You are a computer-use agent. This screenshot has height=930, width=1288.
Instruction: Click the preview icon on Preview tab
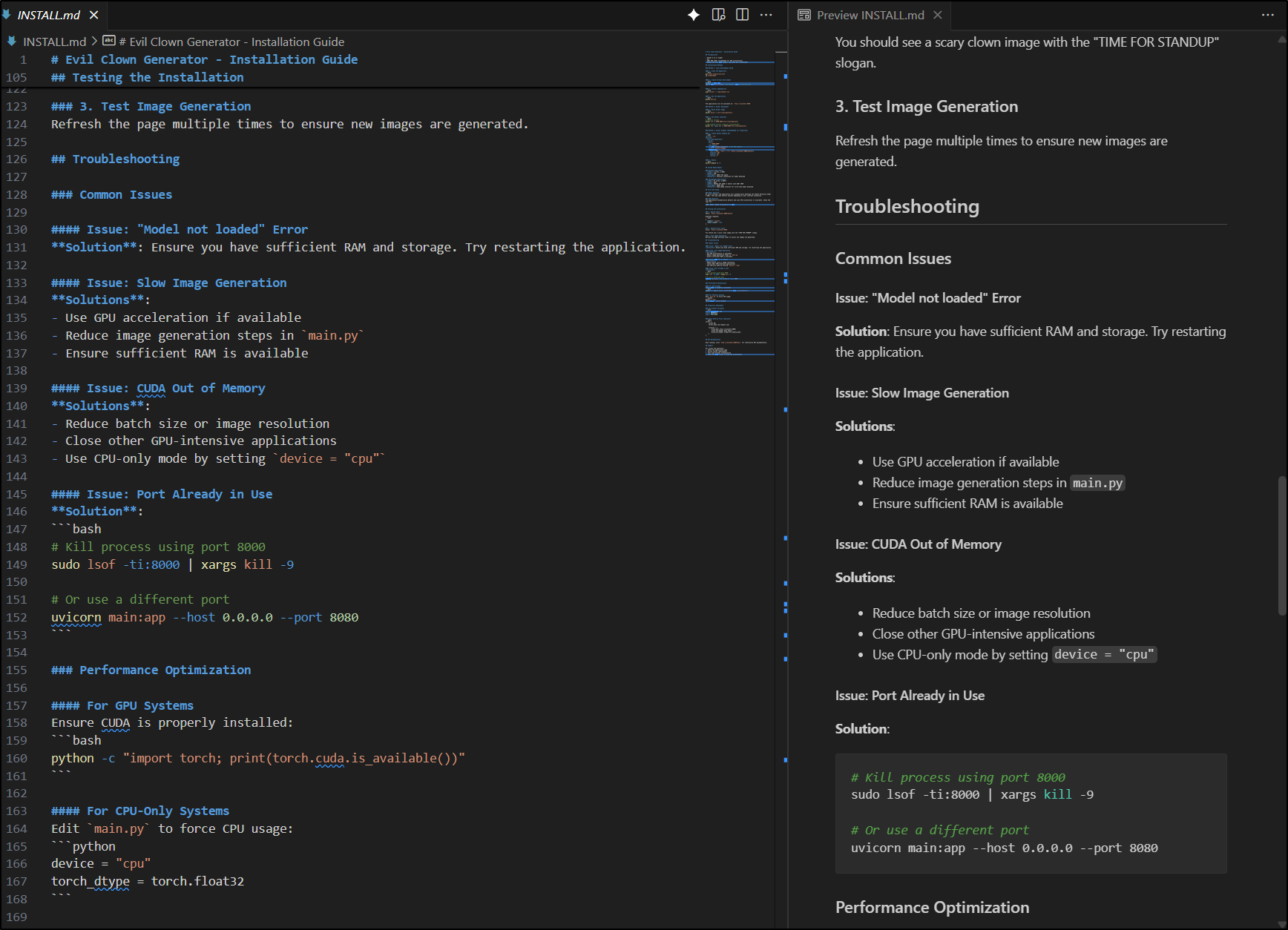[x=804, y=15]
